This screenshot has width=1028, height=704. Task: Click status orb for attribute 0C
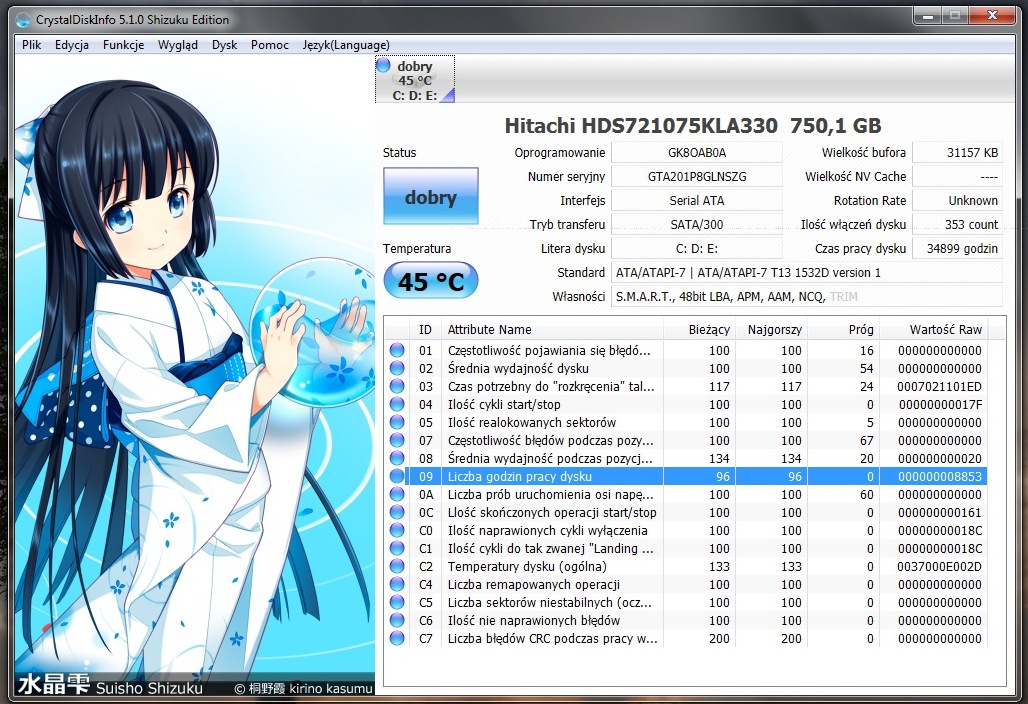coord(397,512)
